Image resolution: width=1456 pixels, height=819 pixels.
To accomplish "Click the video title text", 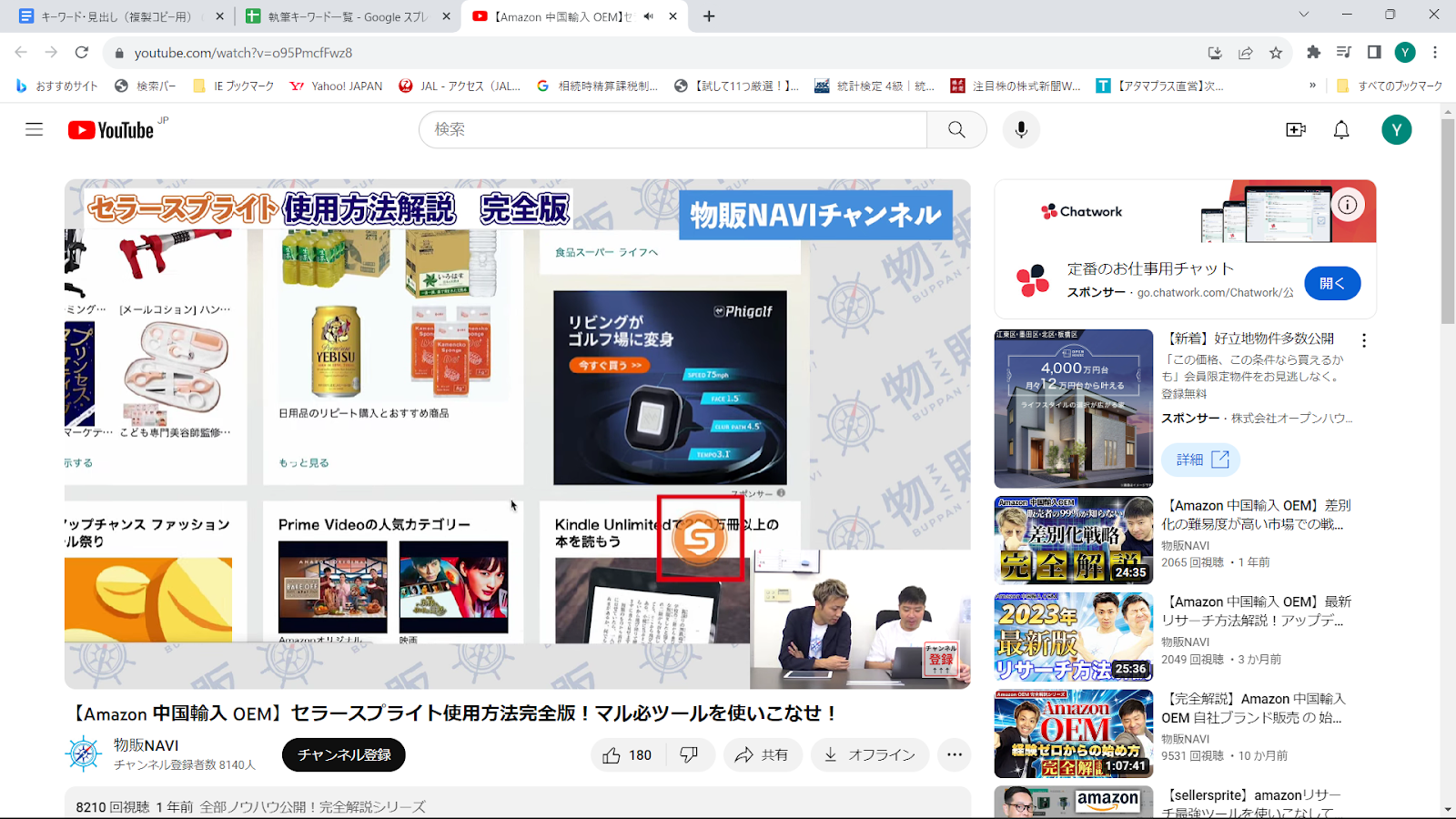I will coord(455,713).
